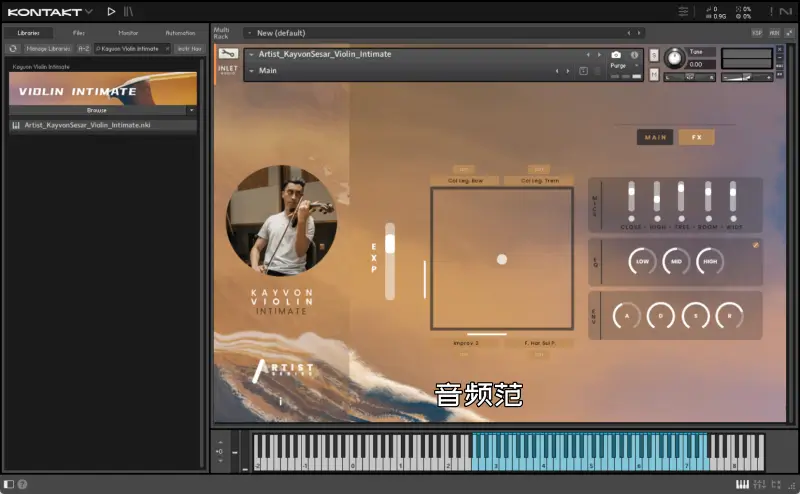The width and height of the screenshot is (800, 494).
Task: Click the help question mark icon bottom left
Action: click(22, 484)
